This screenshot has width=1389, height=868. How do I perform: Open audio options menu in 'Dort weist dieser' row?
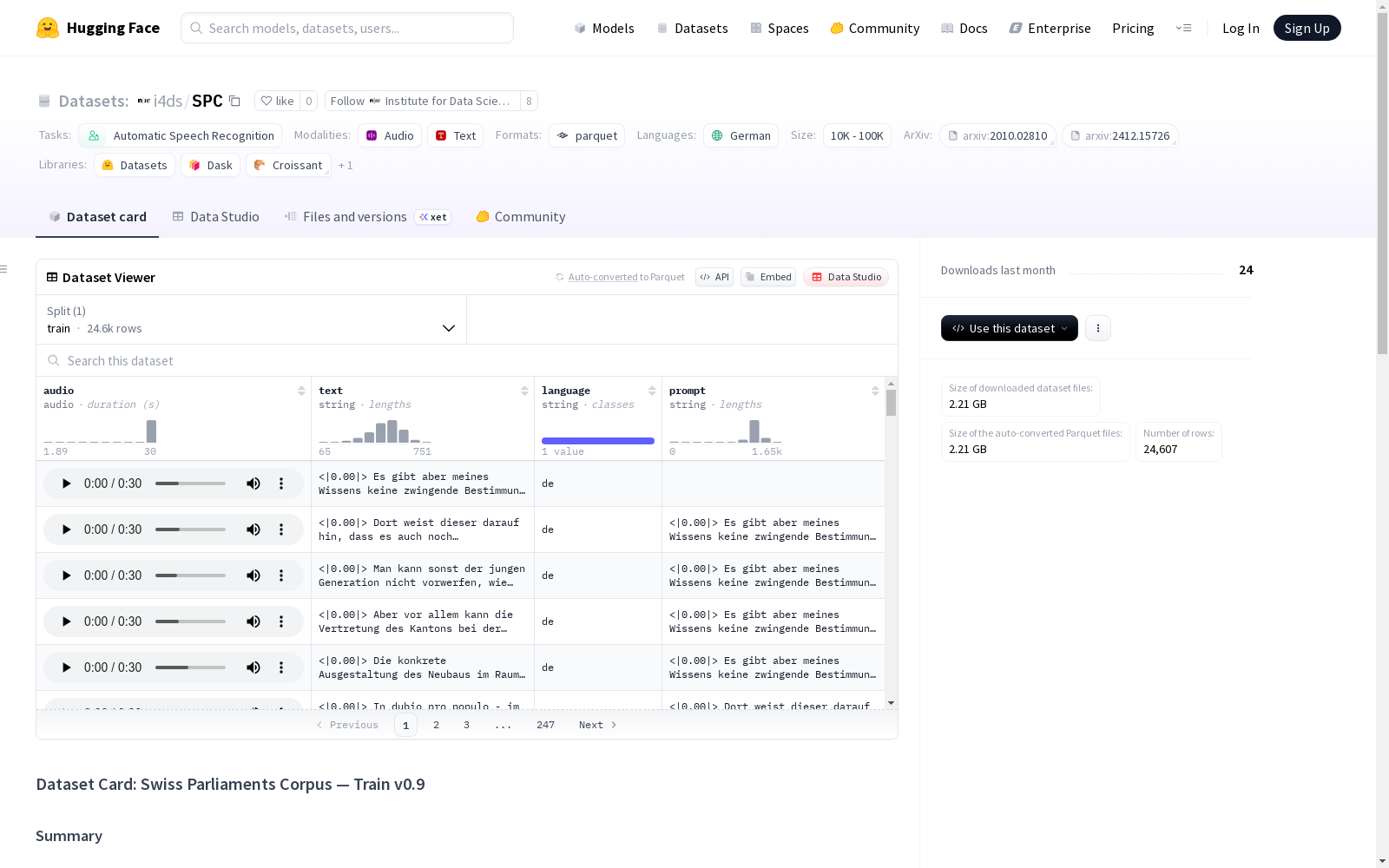(x=281, y=529)
